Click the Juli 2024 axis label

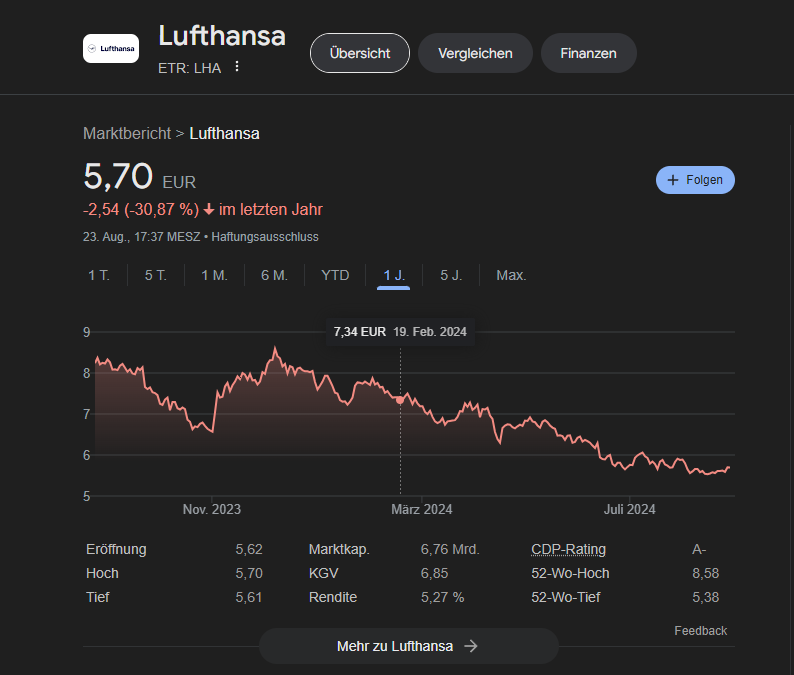pos(629,509)
